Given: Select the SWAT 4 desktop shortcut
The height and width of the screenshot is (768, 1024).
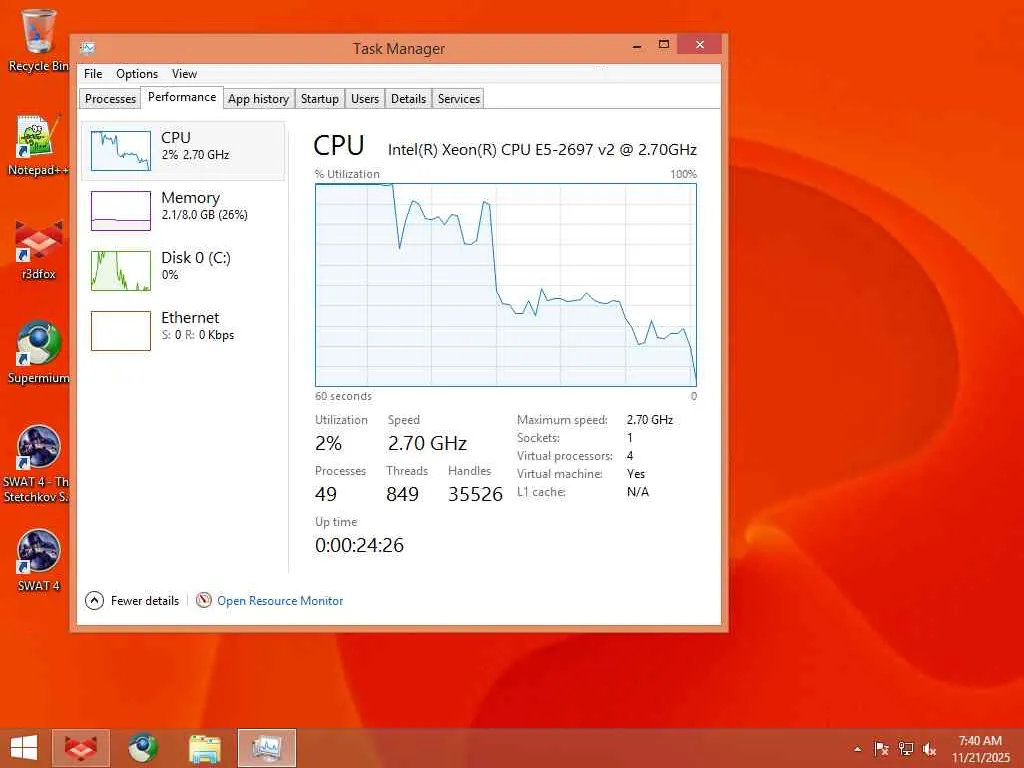Looking at the screenshot, I should click(x=38, y=560).
